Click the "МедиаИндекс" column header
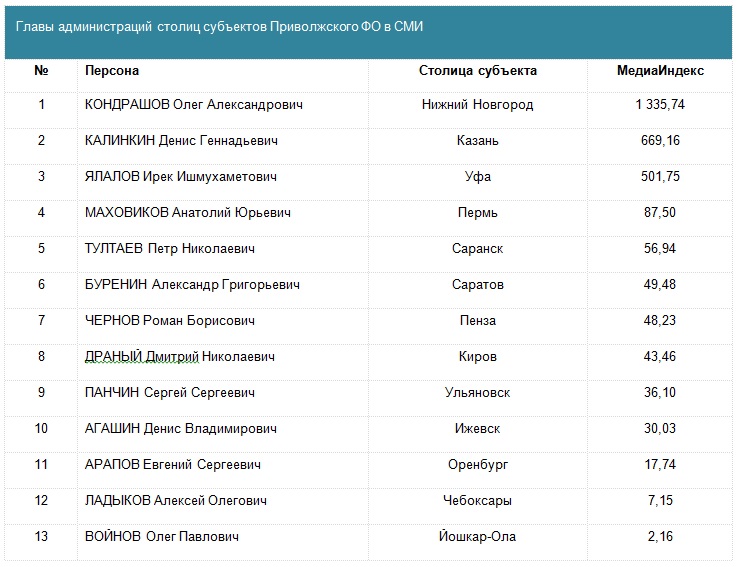743x567 pixels. (x=659, y=71)
